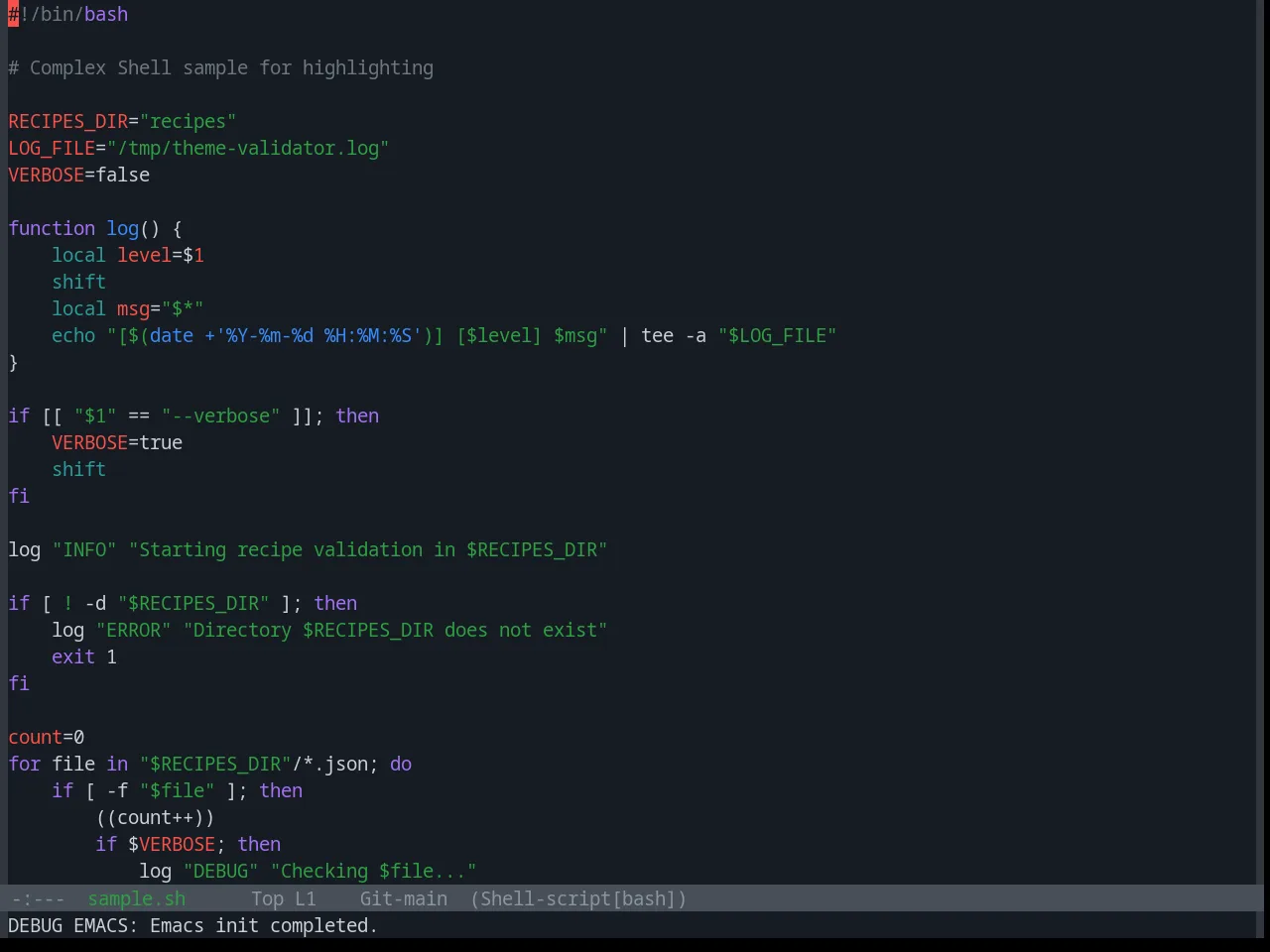Click the ((count++)) expression

(156, 817)
